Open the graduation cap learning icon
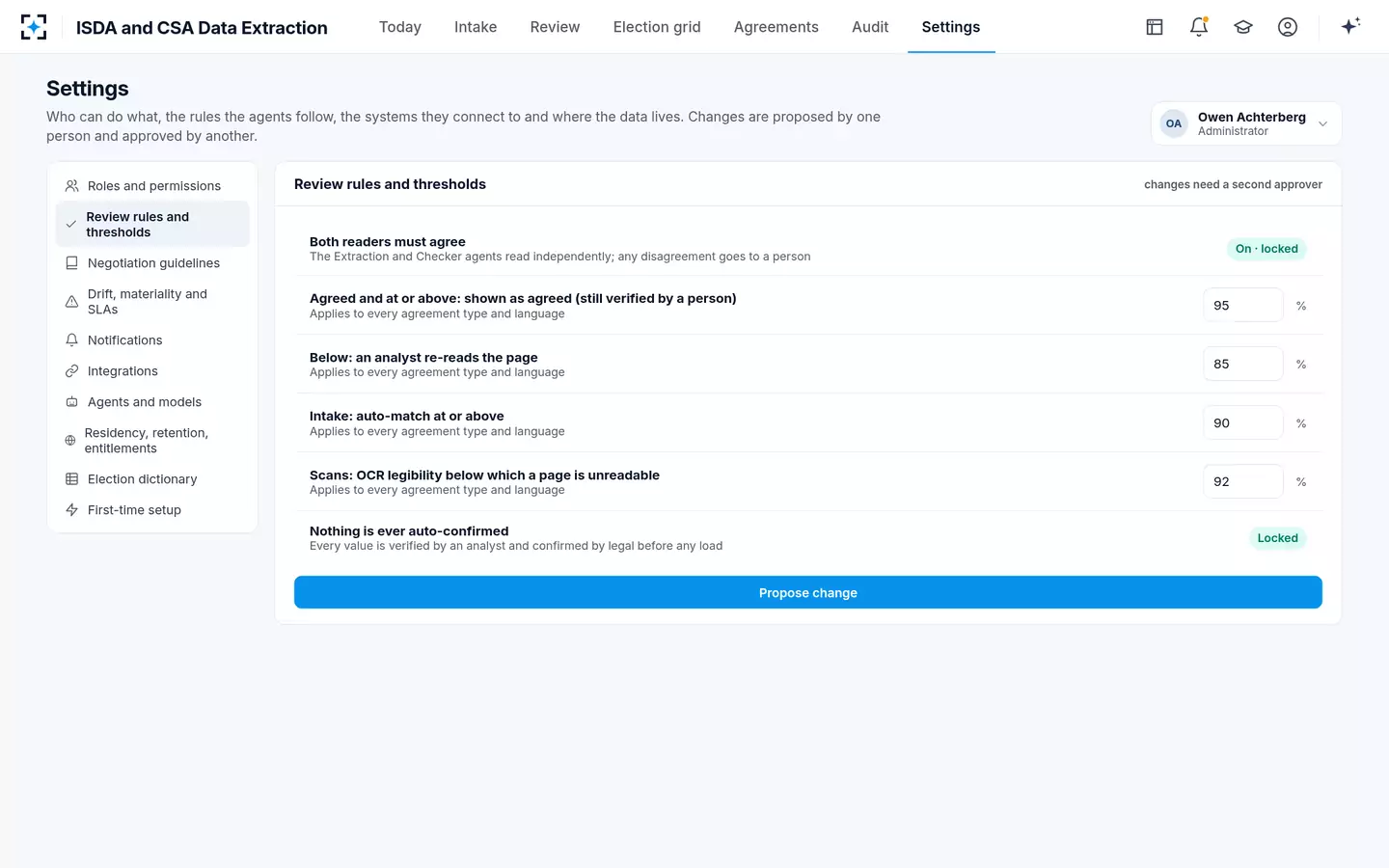The image size is (1389, 868). (x=1243, y=27)
